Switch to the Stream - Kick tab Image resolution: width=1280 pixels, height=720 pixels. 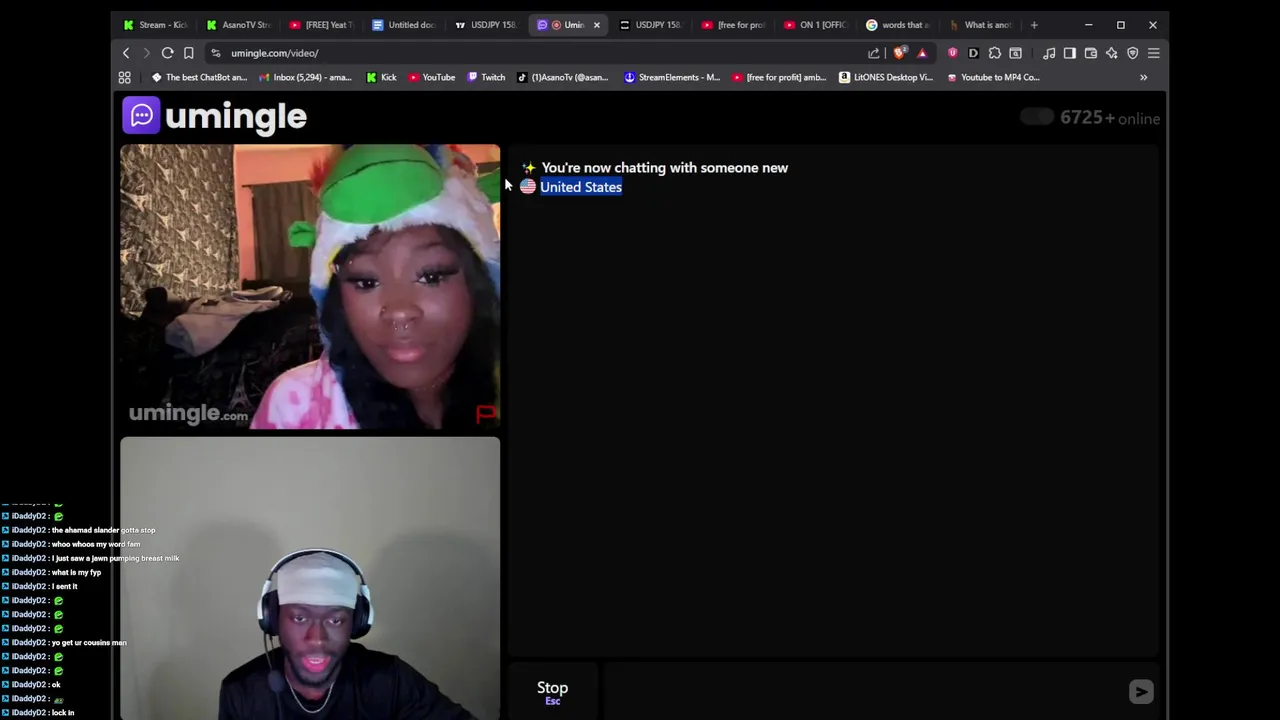156,25
